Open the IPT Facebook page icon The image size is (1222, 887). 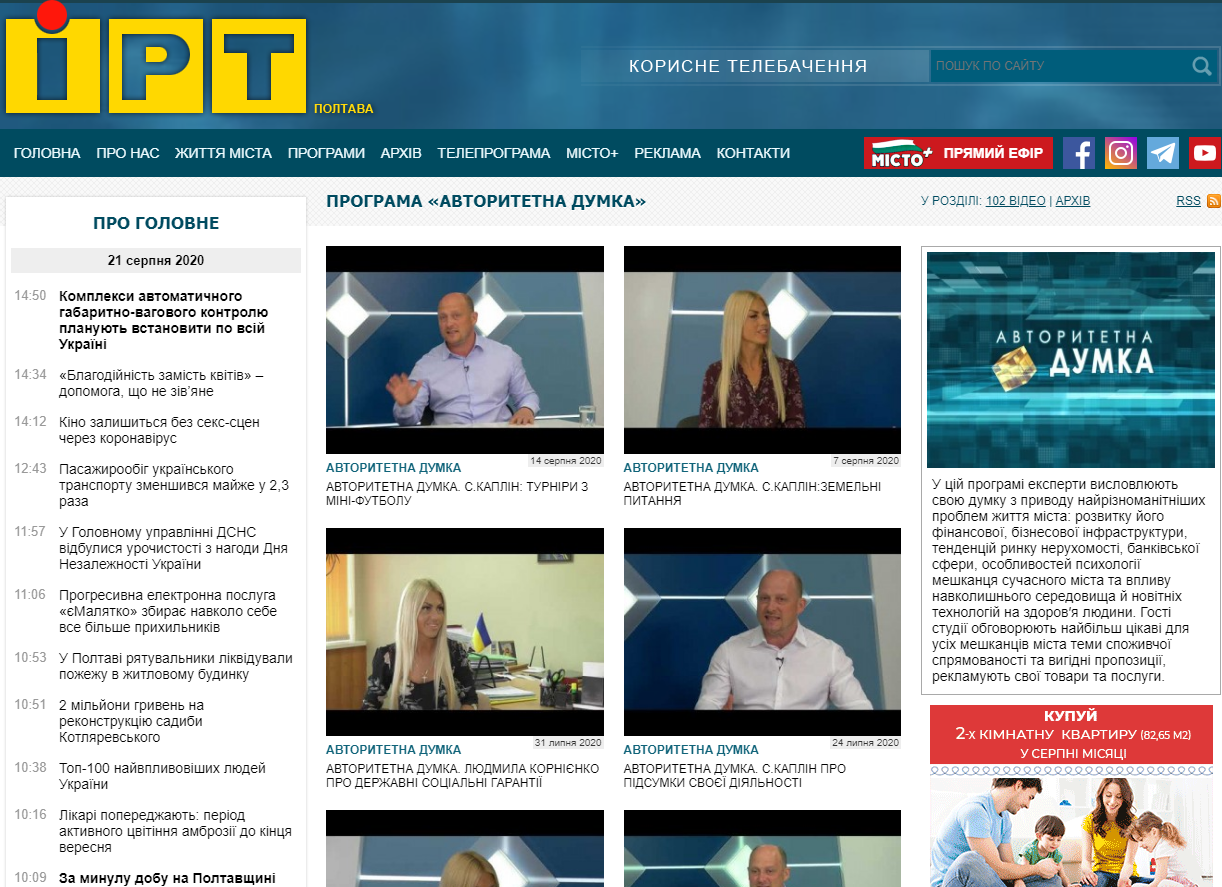1079,153
